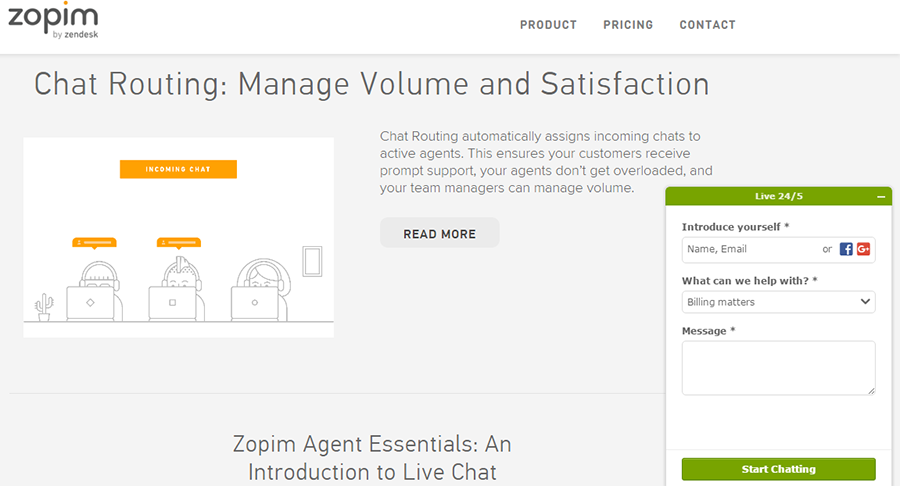Go to the Pricing page
900x486 pixels.
(628, 25)
